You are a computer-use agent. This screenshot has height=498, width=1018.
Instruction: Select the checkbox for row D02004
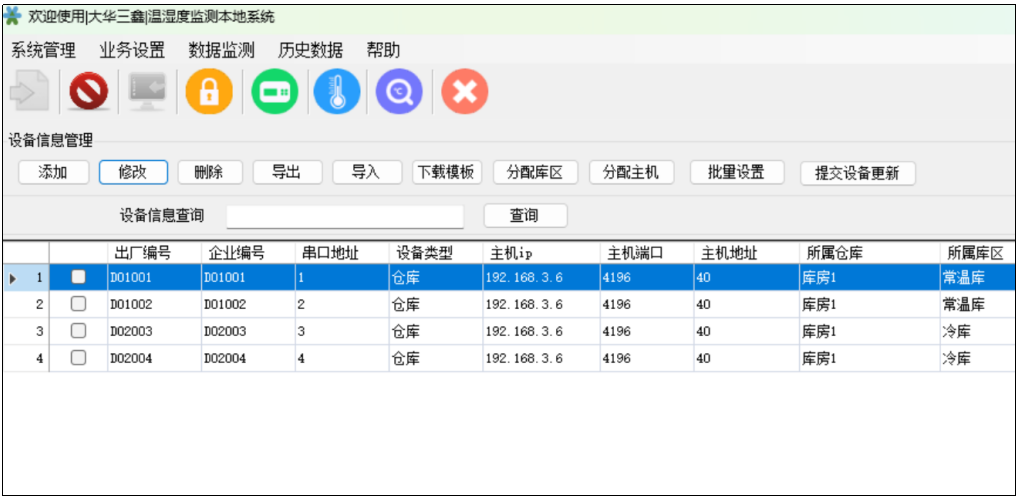pos(78,357)
